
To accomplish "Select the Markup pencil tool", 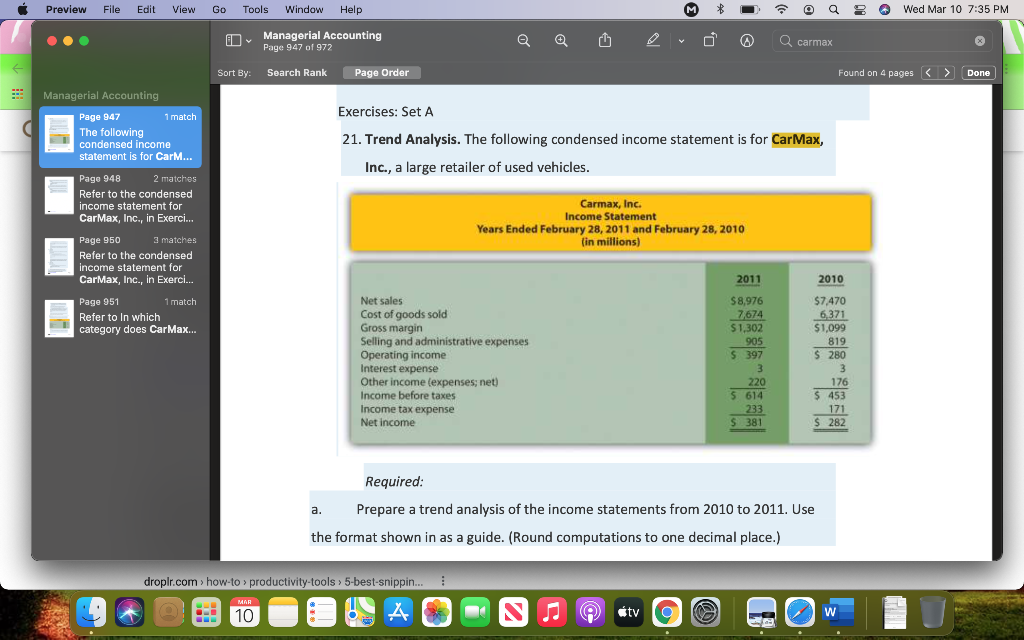I will pyautogui.click(x=651, y=40).
